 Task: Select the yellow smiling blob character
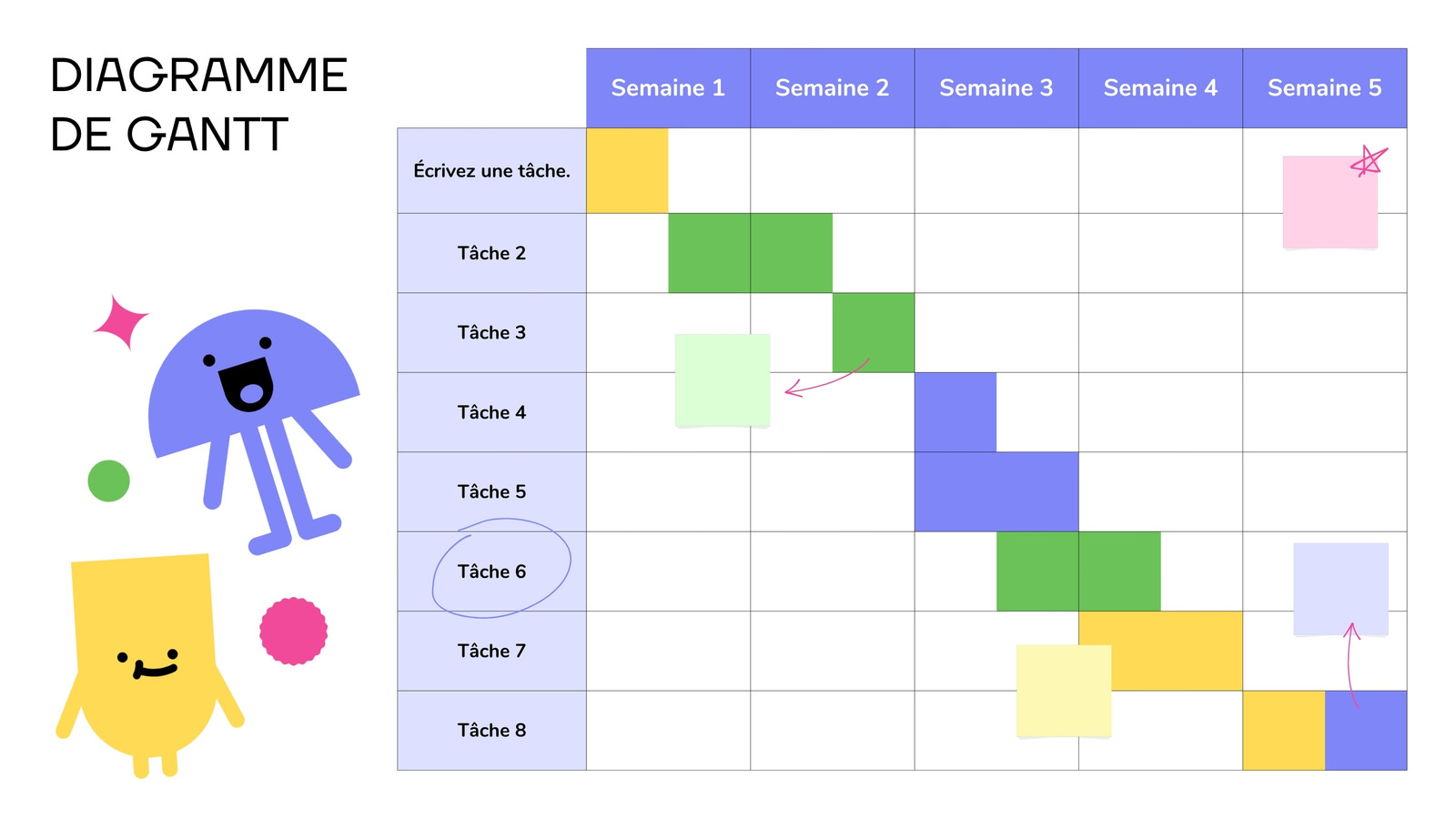(148, 664)
